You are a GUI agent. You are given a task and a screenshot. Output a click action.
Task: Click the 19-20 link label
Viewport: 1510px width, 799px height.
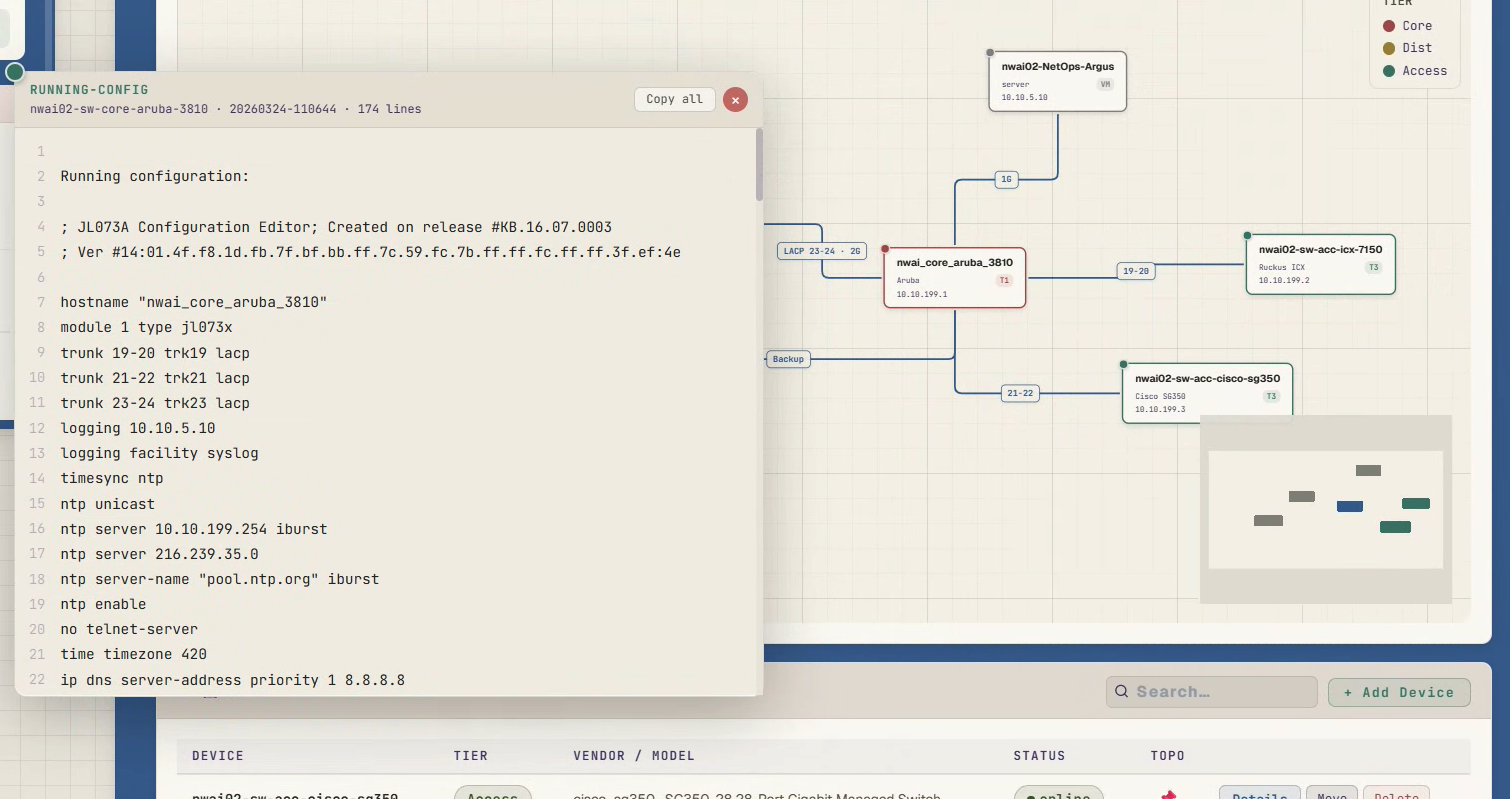[x=1136, y=271]
